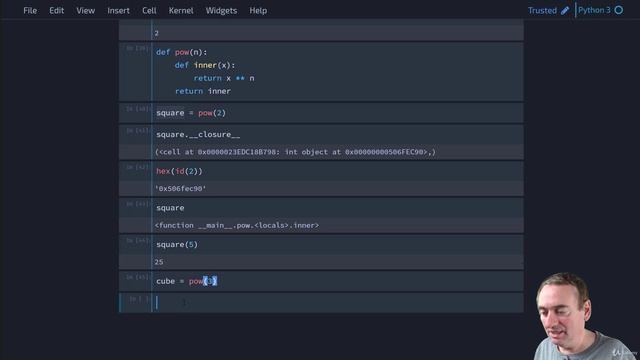This screenshot has height=360, width=640.
Task: Click into the empty input cell
Action: (338, 303)
